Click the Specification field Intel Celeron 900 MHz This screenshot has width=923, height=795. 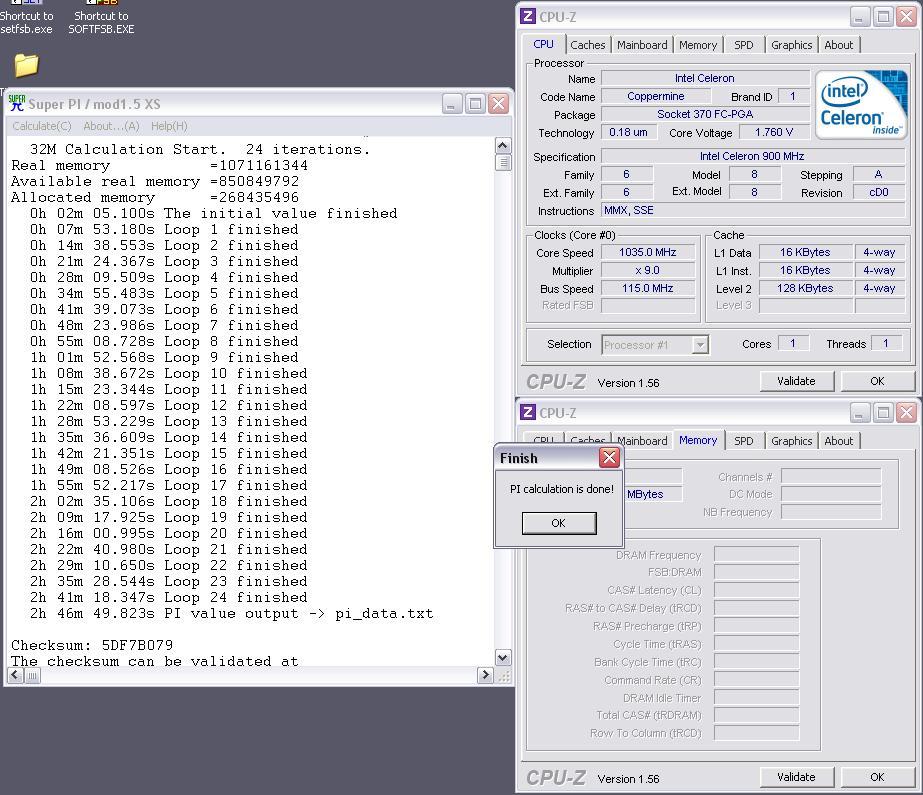752,156
